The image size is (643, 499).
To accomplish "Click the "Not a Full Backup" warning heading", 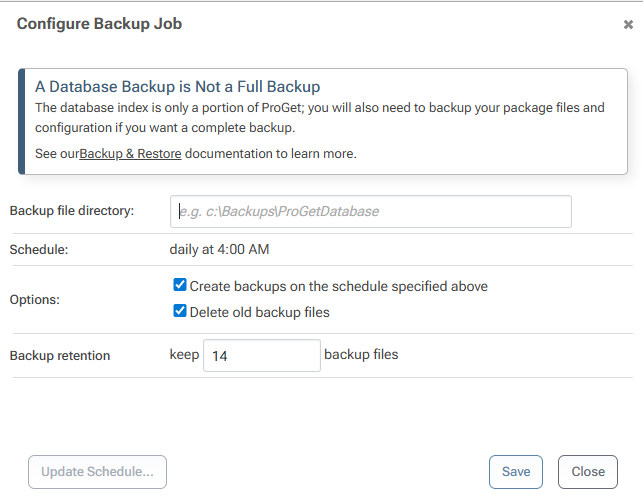I will click(x=177, y=87).
